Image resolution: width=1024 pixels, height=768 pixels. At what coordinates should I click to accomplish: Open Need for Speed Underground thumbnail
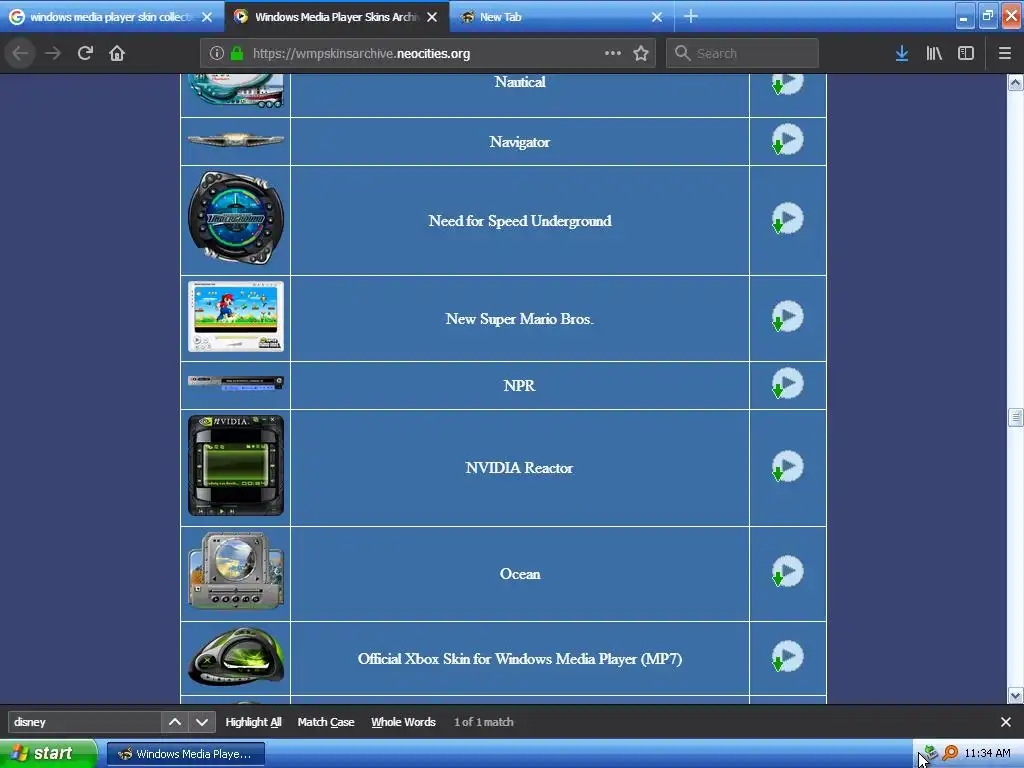[x=236, y=218]
